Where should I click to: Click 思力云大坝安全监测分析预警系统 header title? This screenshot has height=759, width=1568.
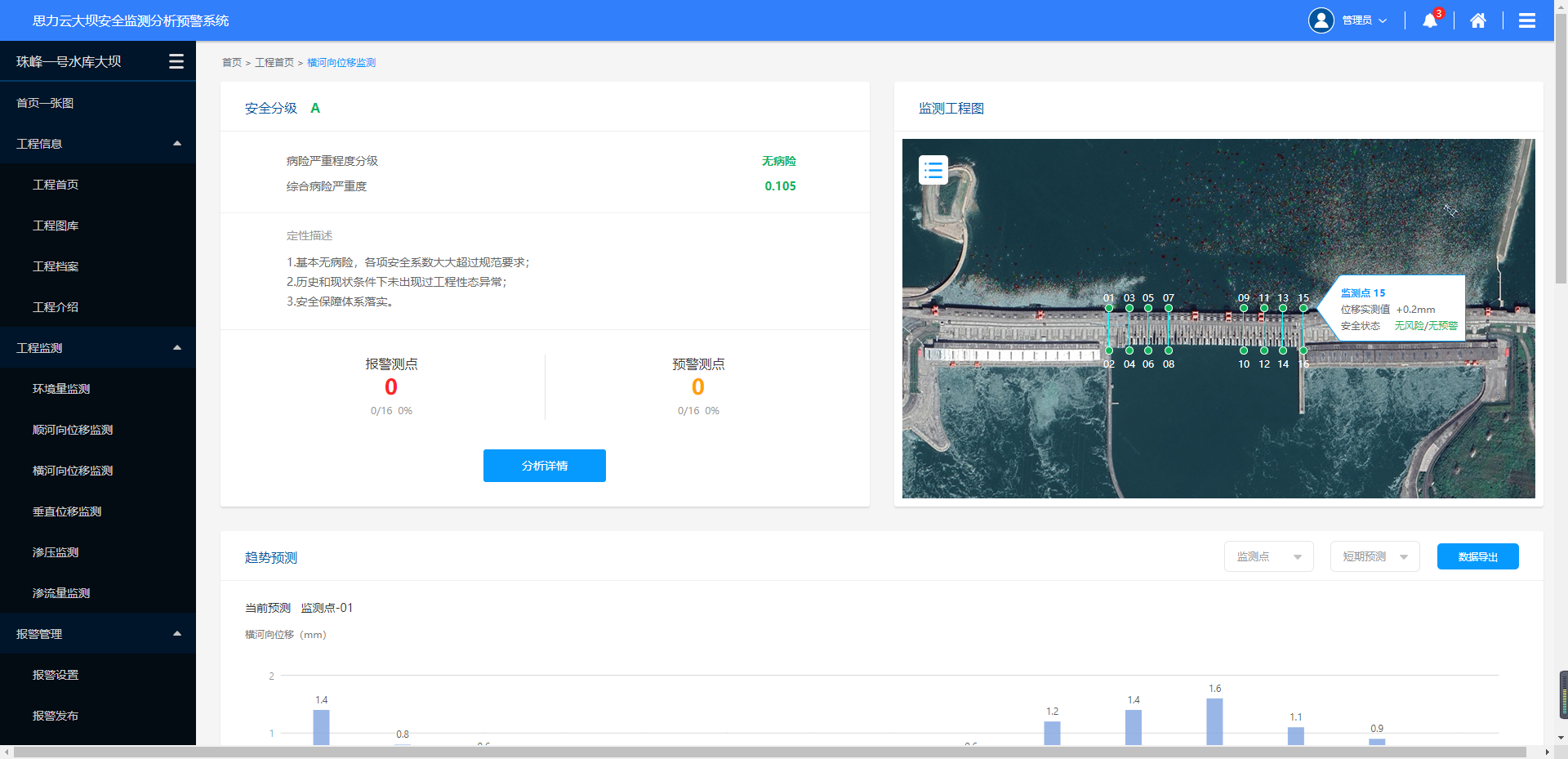131,20
